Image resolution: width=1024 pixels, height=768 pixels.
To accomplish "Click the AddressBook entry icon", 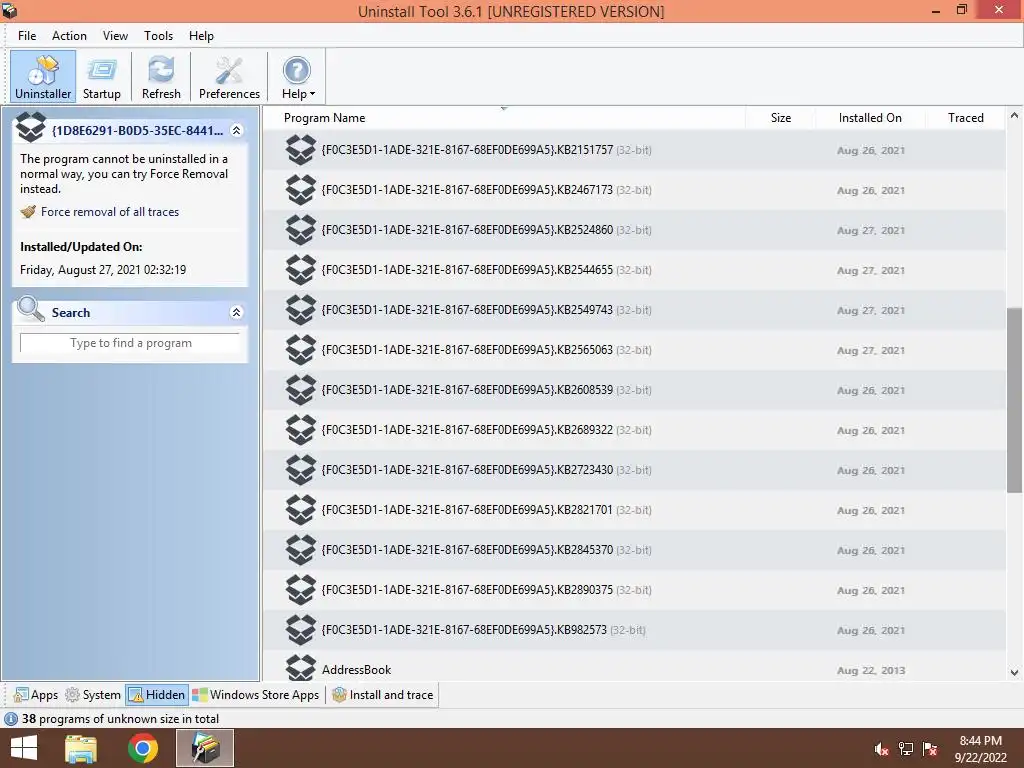I will (x=301, y=667).
